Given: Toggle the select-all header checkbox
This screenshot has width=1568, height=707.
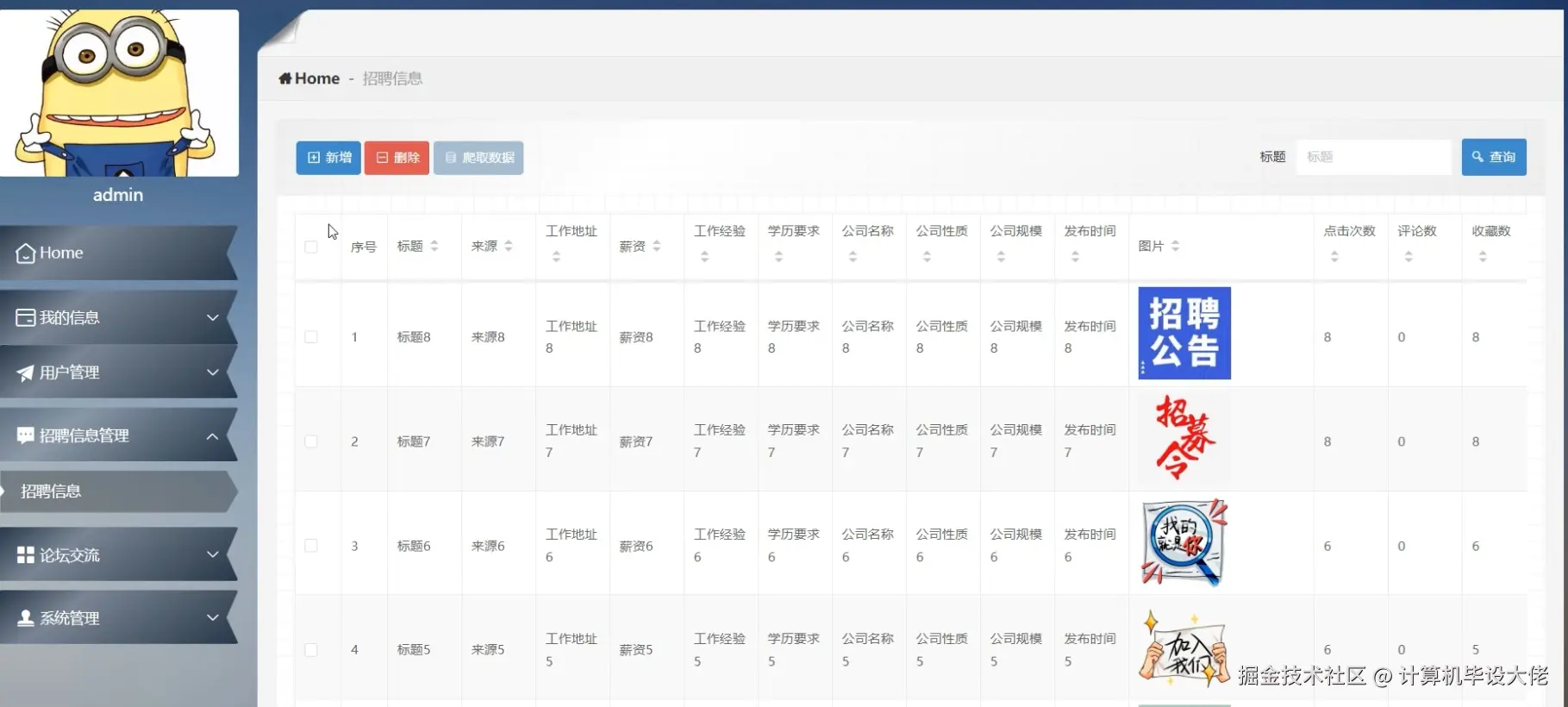Looking at the screenshot, I should point(311,247).
